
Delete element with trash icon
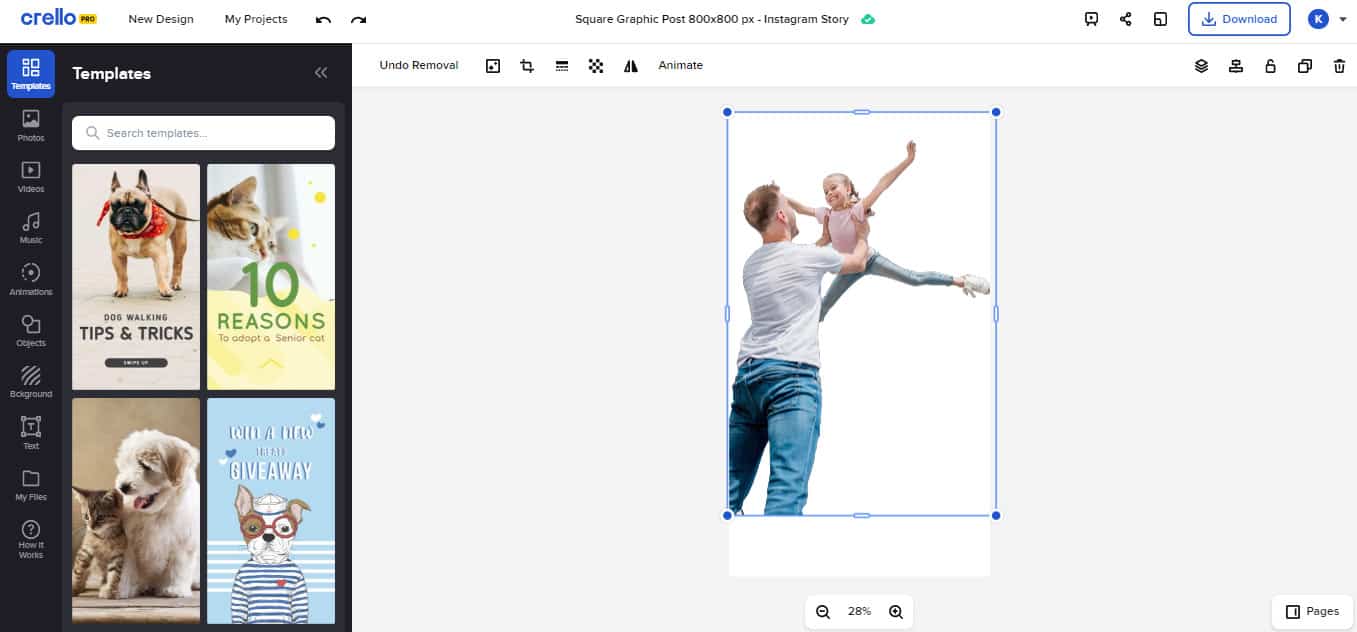coord(1339,66)
